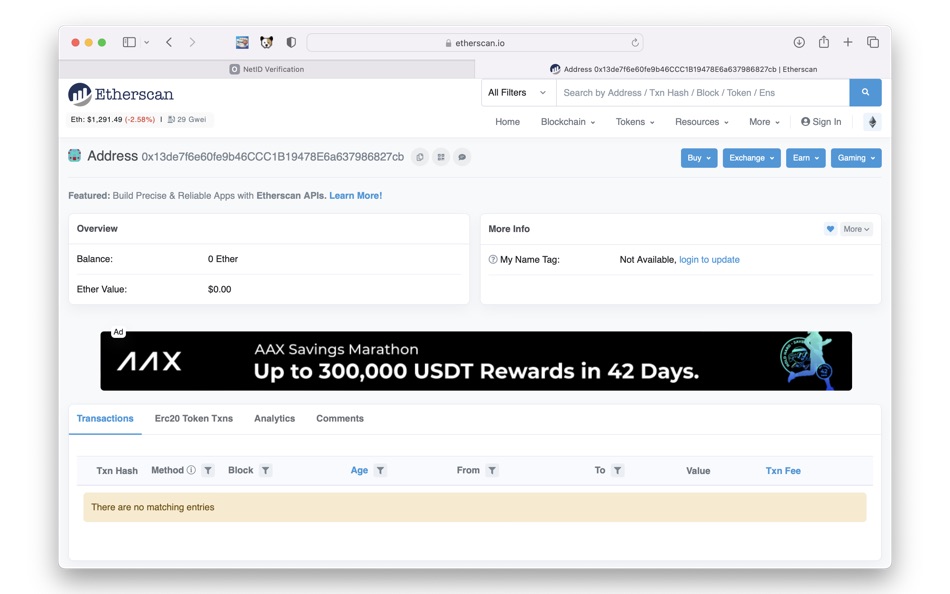Open the All Filters dropdown
The image size is (950, 594).
pos(517,93)
